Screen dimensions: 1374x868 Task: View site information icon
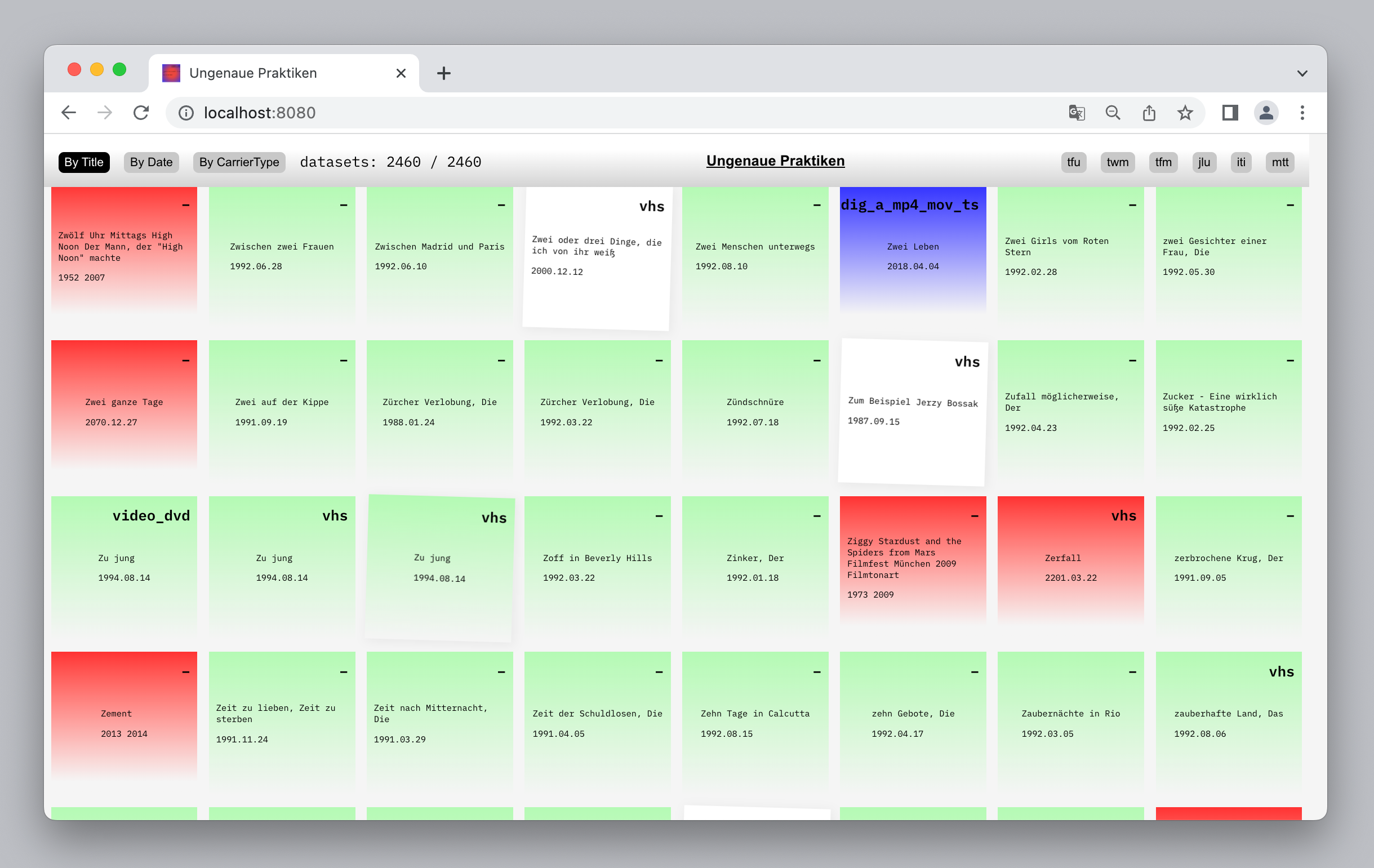pyautogui.click(x=186, y=113)
